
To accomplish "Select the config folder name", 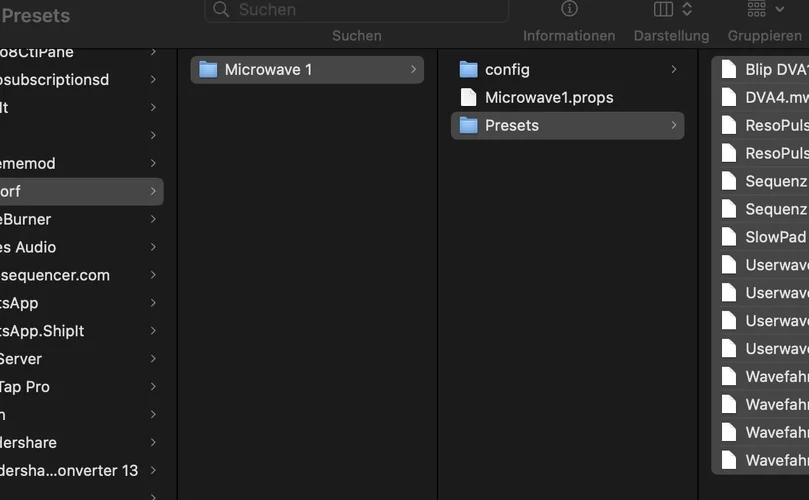I will click(507, 70).
